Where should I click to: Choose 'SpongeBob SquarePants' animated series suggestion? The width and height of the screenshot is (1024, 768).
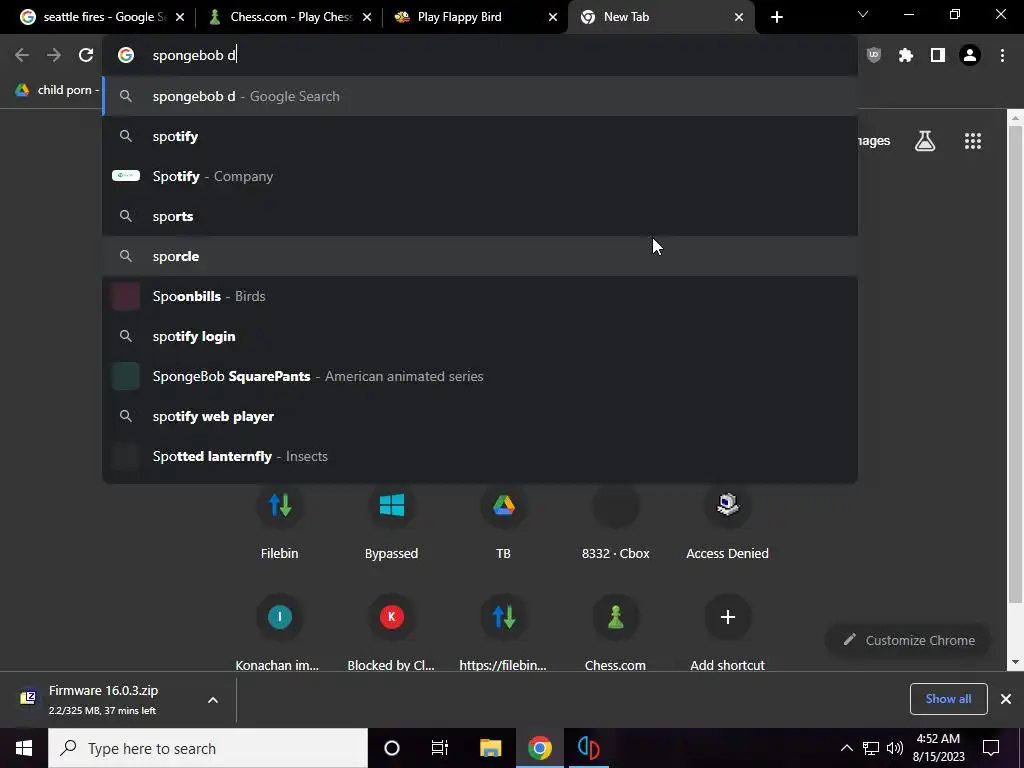[480, 376]
